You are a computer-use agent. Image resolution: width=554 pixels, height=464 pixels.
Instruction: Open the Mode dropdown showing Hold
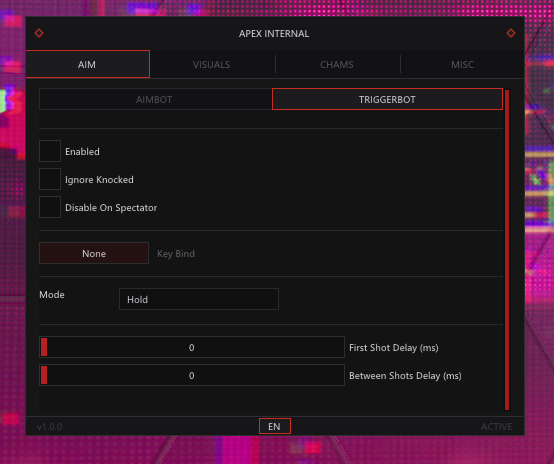[x=199, y=299]
